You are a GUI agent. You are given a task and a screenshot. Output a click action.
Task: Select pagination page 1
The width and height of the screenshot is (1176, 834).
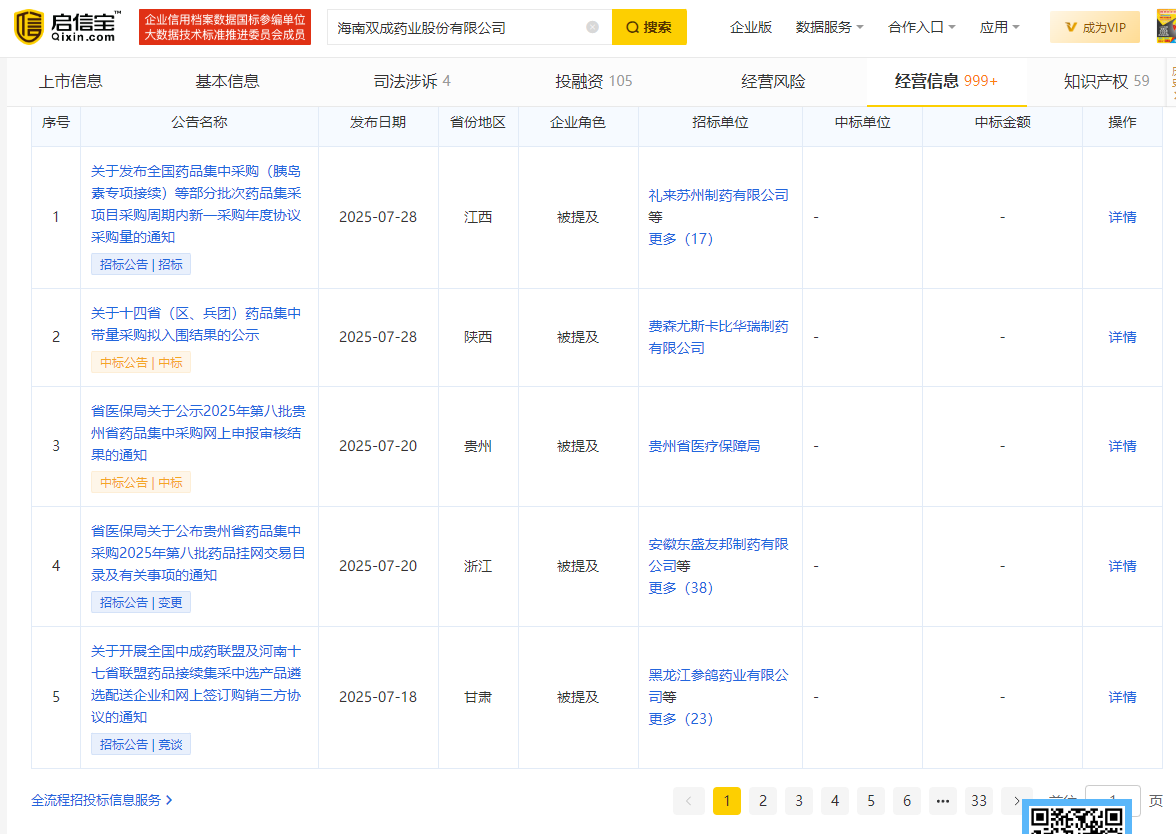click(x=727, y=801)
